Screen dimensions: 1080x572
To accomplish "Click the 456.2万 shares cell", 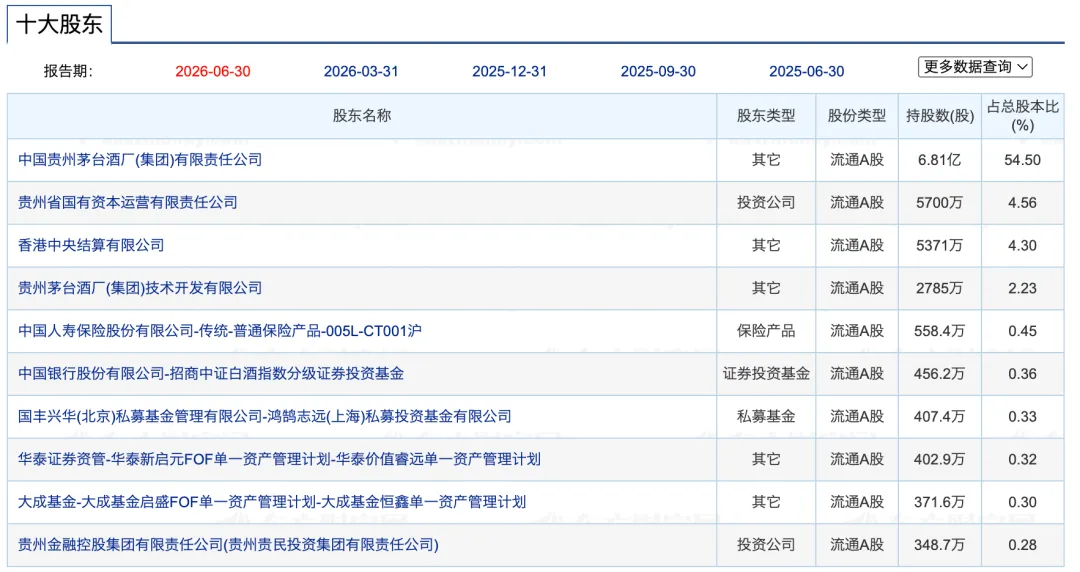I will click(x=939, y=374).
